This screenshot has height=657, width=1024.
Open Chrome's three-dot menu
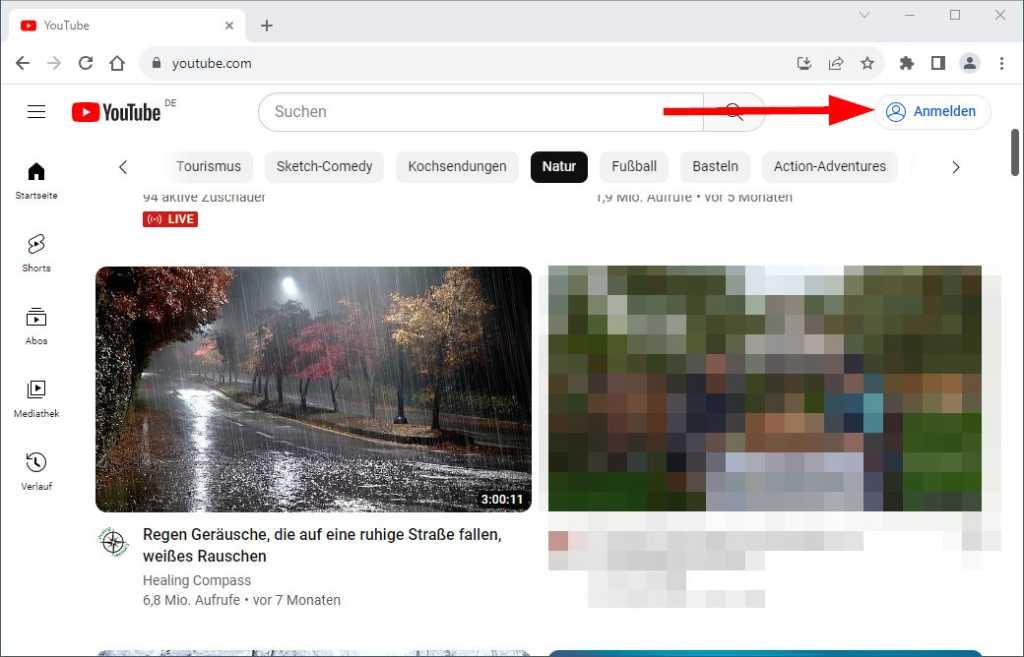pos(1002,62)
